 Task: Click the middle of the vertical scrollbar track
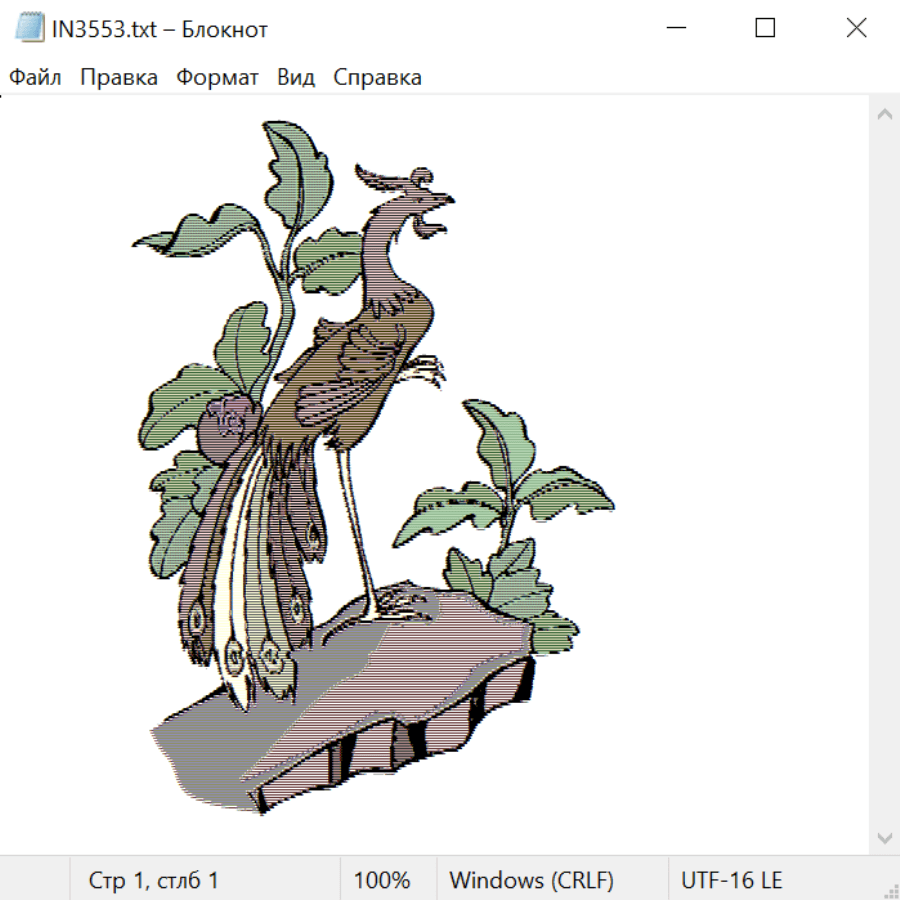pos(884,476)
